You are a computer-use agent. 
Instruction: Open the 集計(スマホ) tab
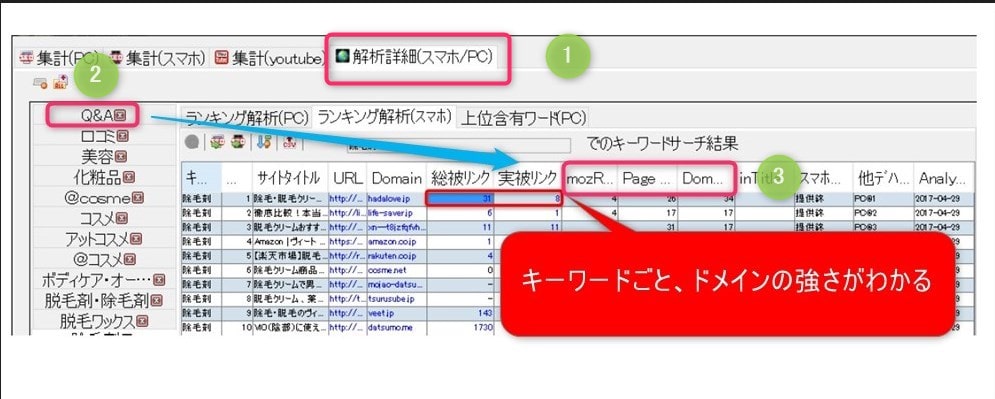click(x=157, y=58)
